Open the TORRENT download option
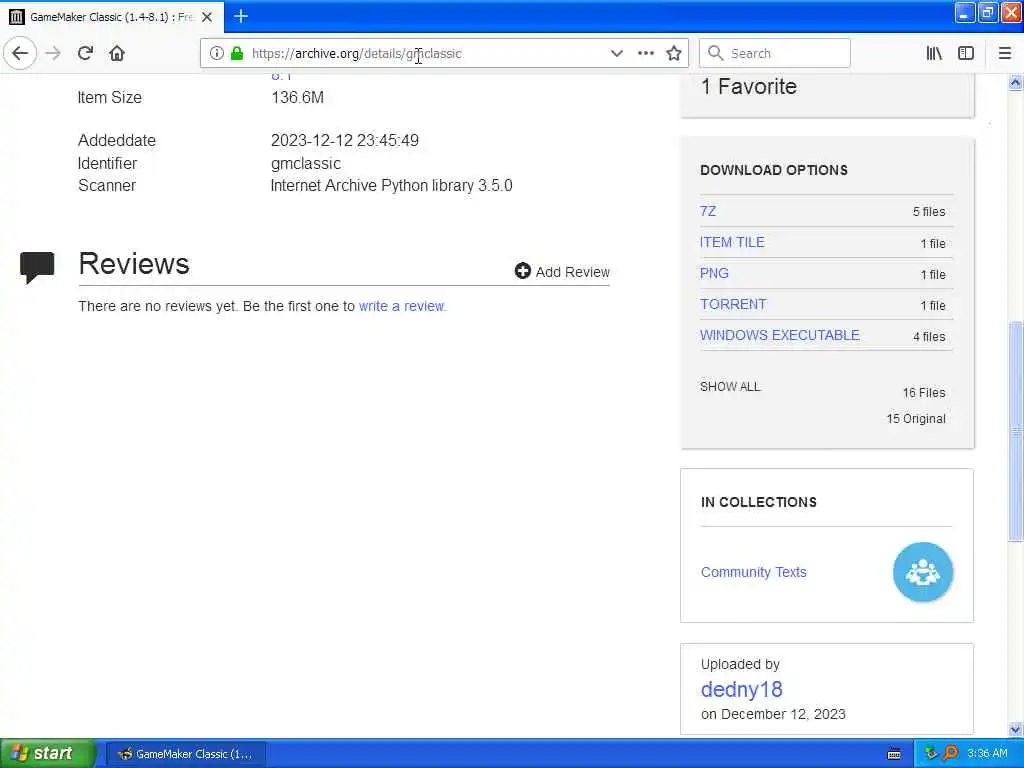This screenshot has width=1024, height=768. 733,304
